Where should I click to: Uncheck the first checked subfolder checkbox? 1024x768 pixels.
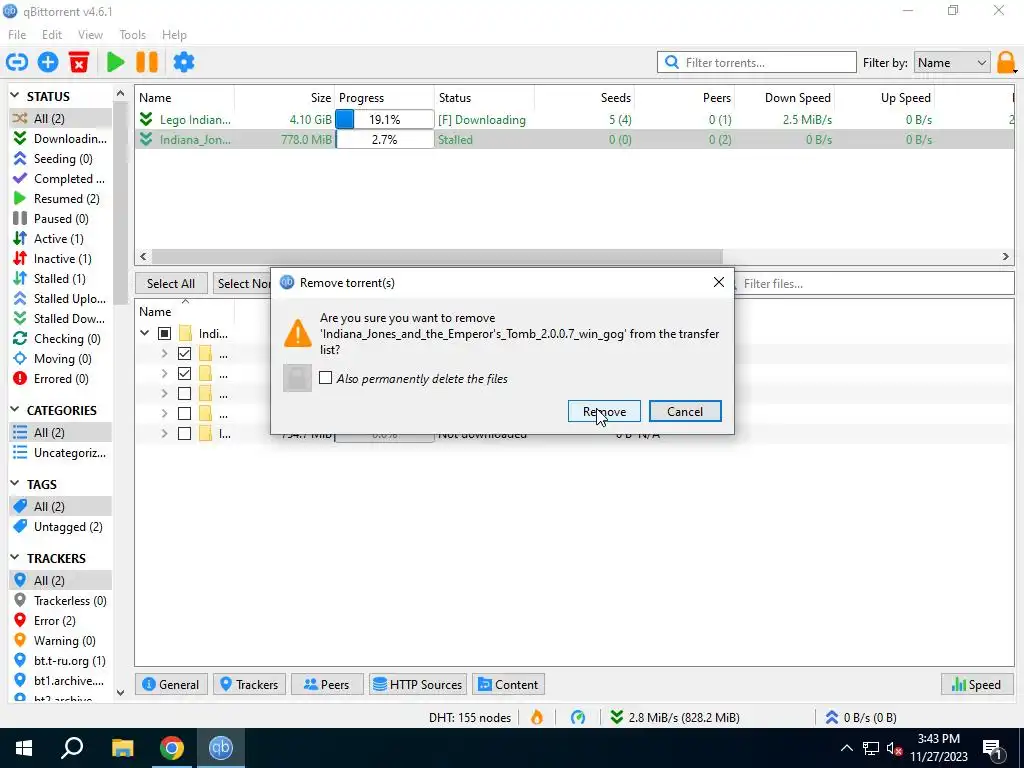185,354
